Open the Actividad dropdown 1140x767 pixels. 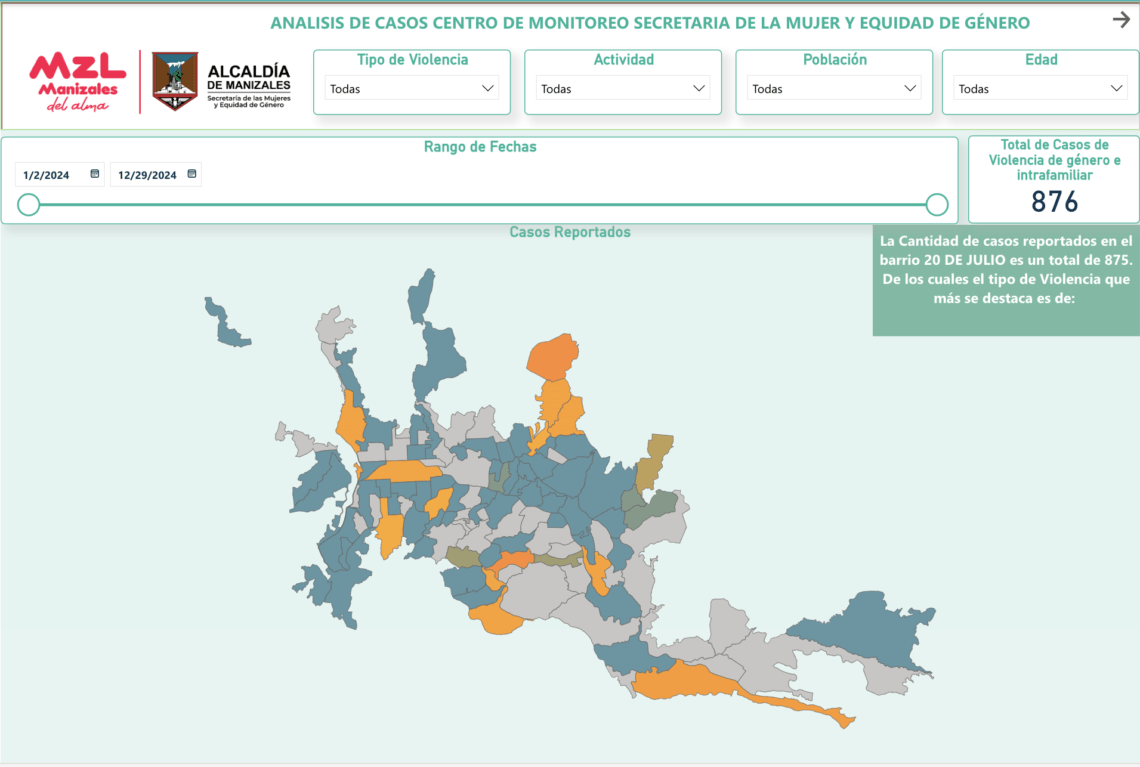(623, 89)
